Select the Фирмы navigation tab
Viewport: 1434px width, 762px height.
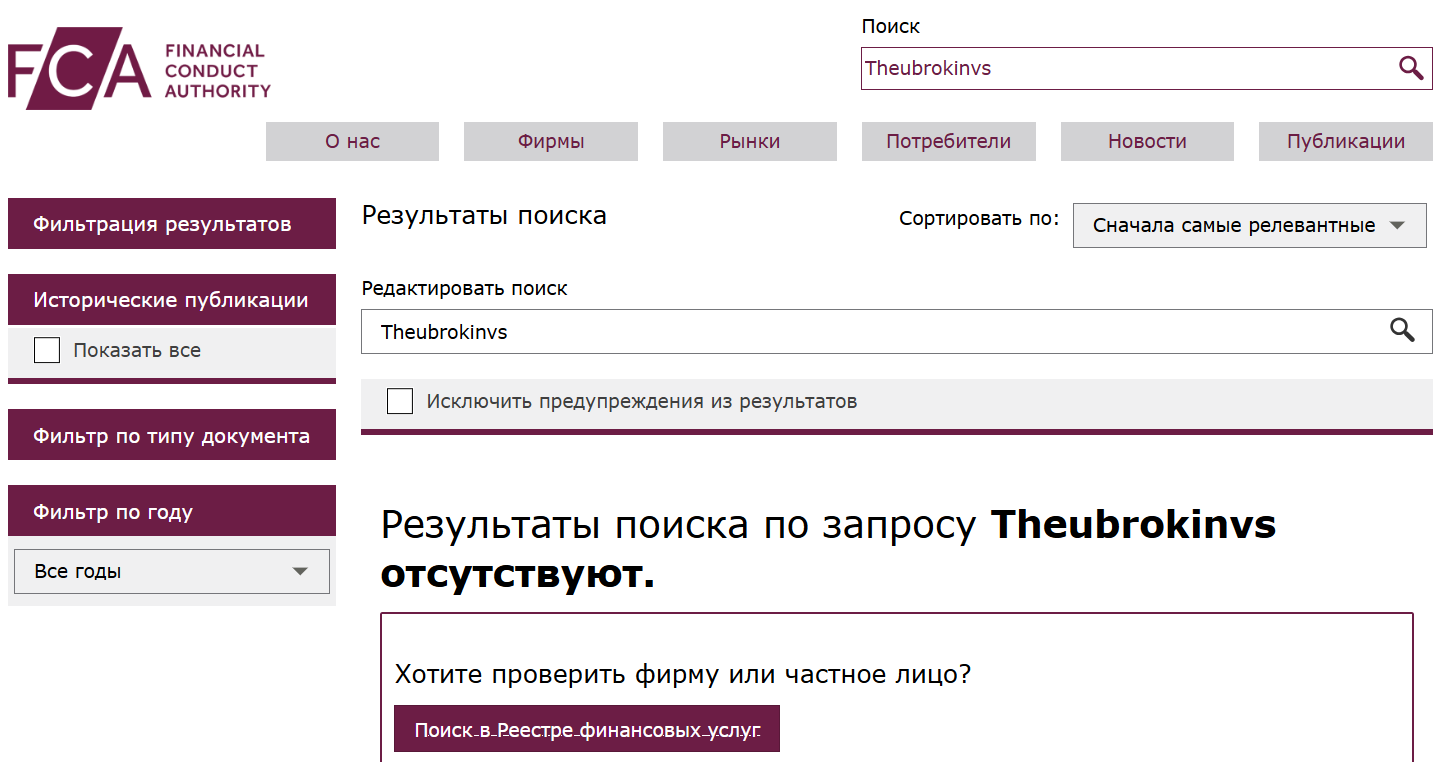[x=550, y=141]
